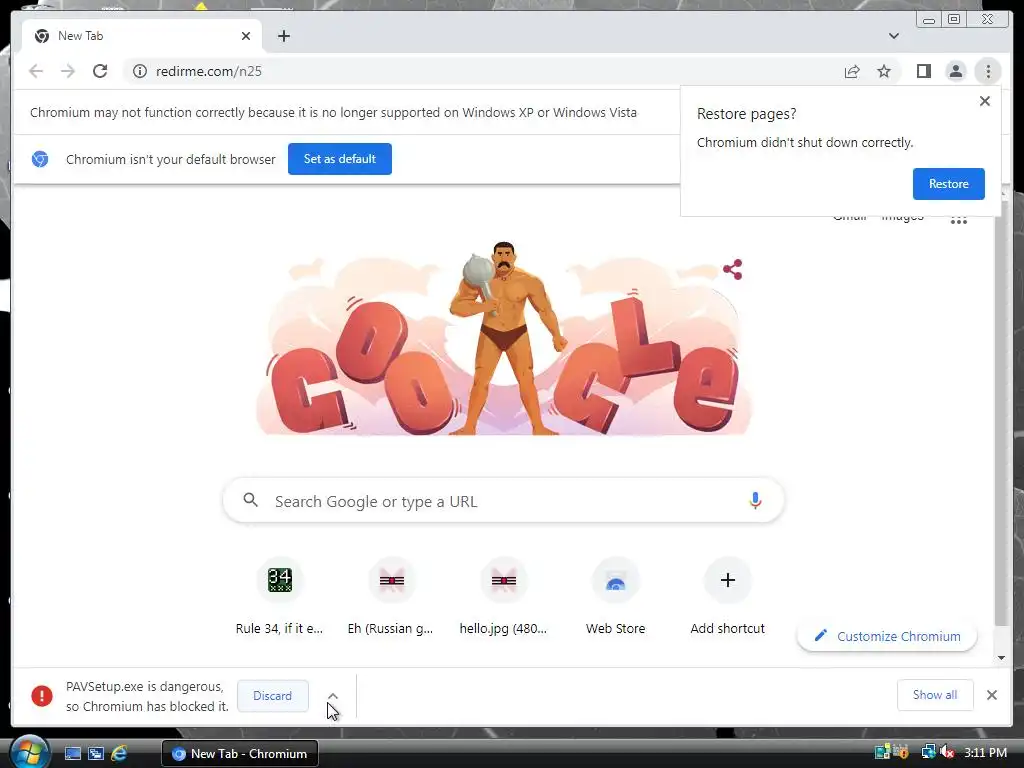Open the side panel icon
The image size is (1024, 768).
pyautogui.click(x=923, y=71)
